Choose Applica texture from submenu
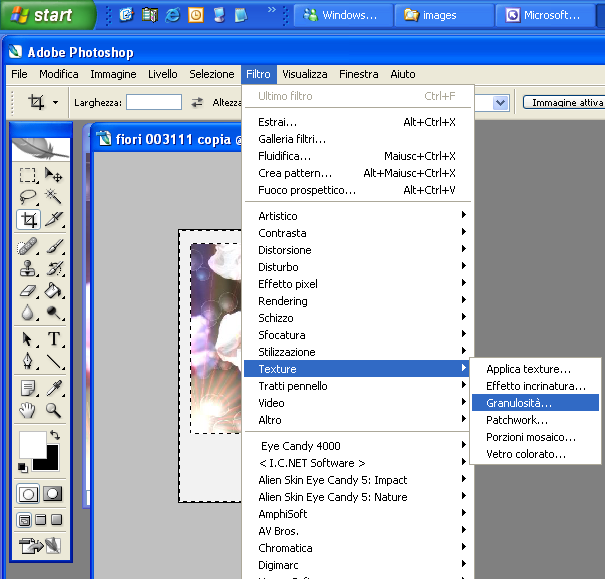 tap(536, 369)
